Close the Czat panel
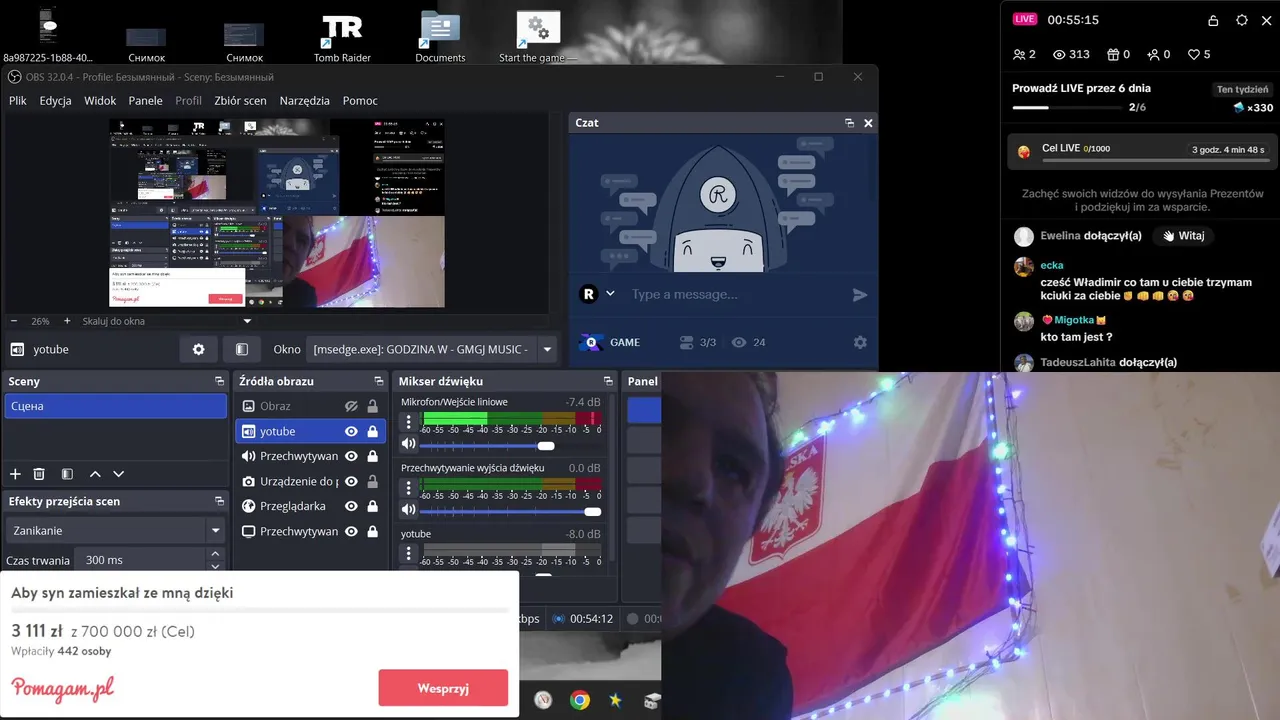The width and height of the screenshot is (1280, 720). coord(868,123)
